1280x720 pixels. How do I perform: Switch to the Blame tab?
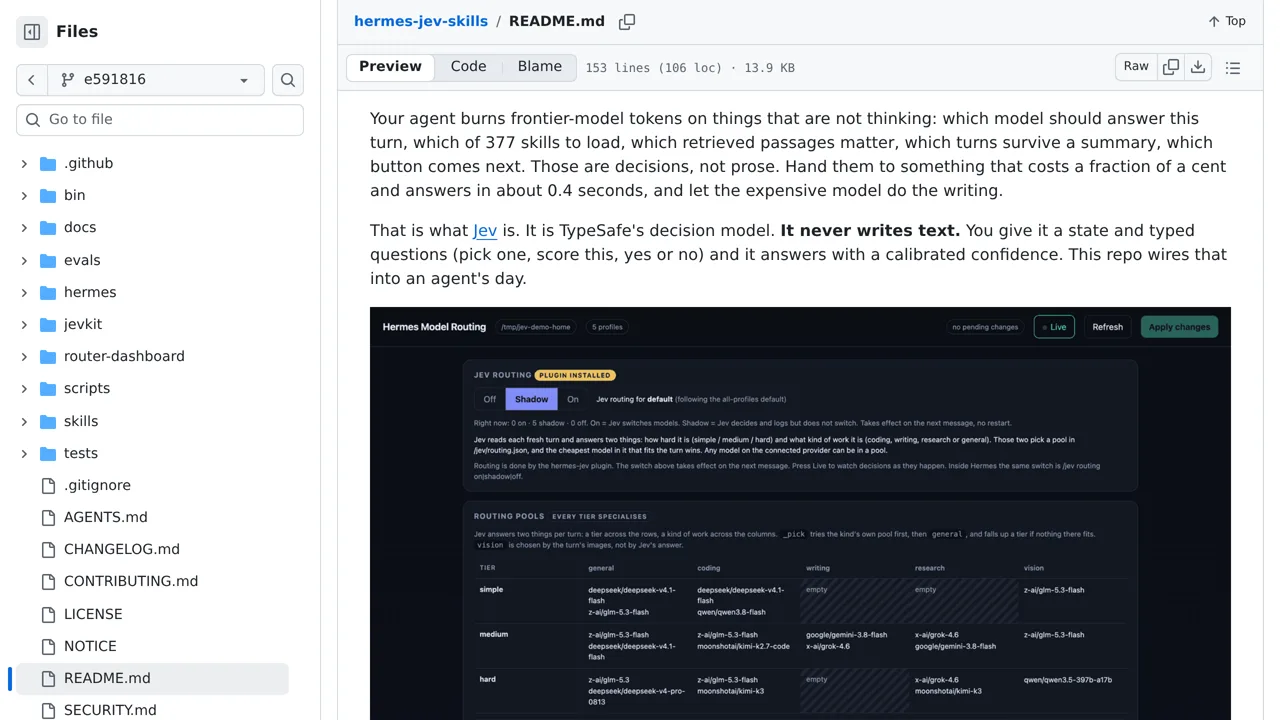tap(540, 67)
